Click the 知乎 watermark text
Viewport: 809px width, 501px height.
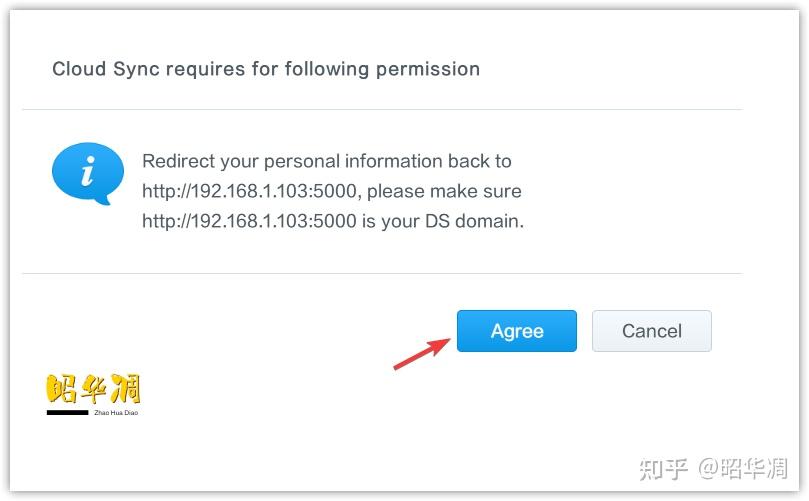click(x=664, y=467)
